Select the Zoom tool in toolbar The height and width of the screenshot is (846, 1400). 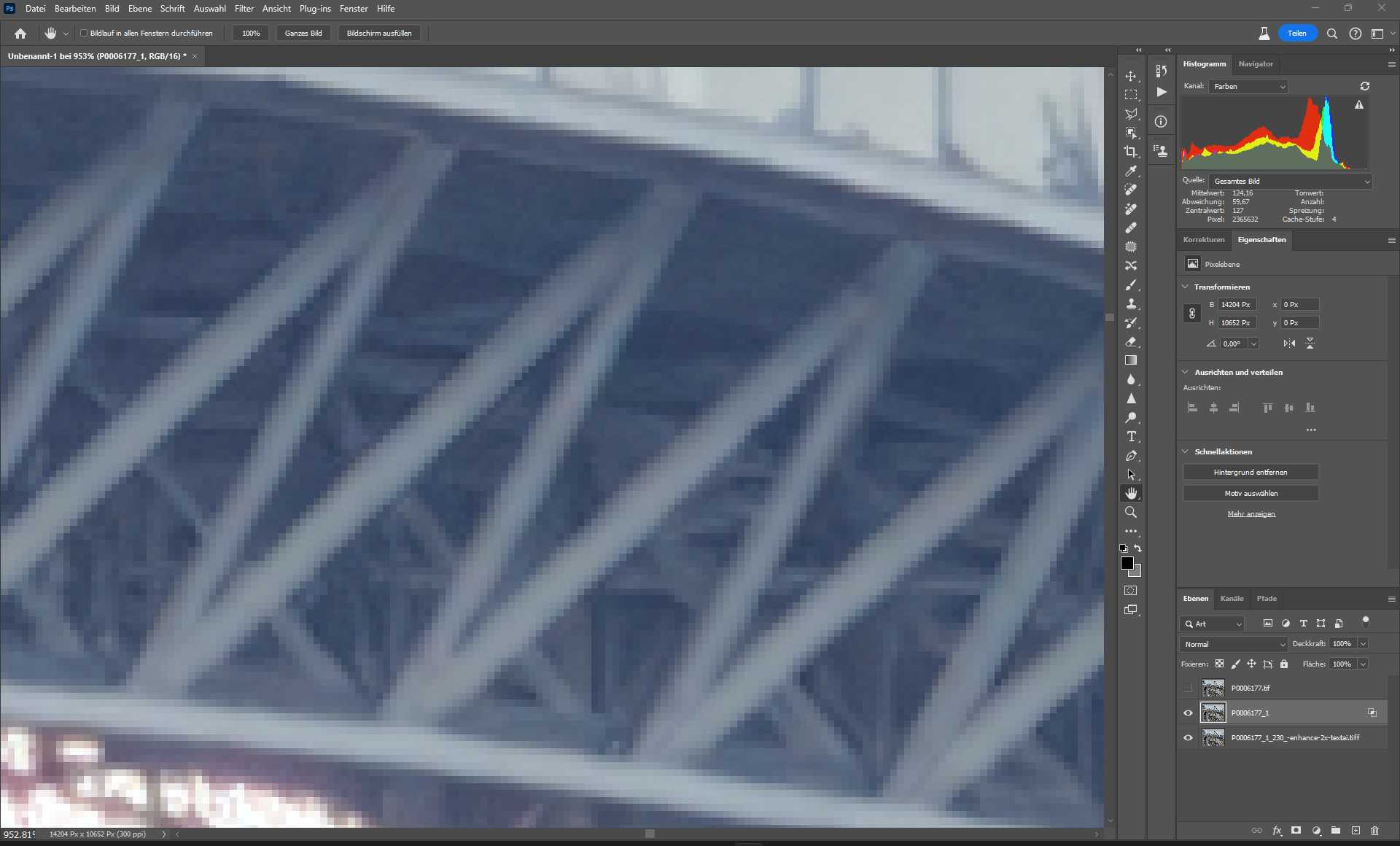(1131, 512)
